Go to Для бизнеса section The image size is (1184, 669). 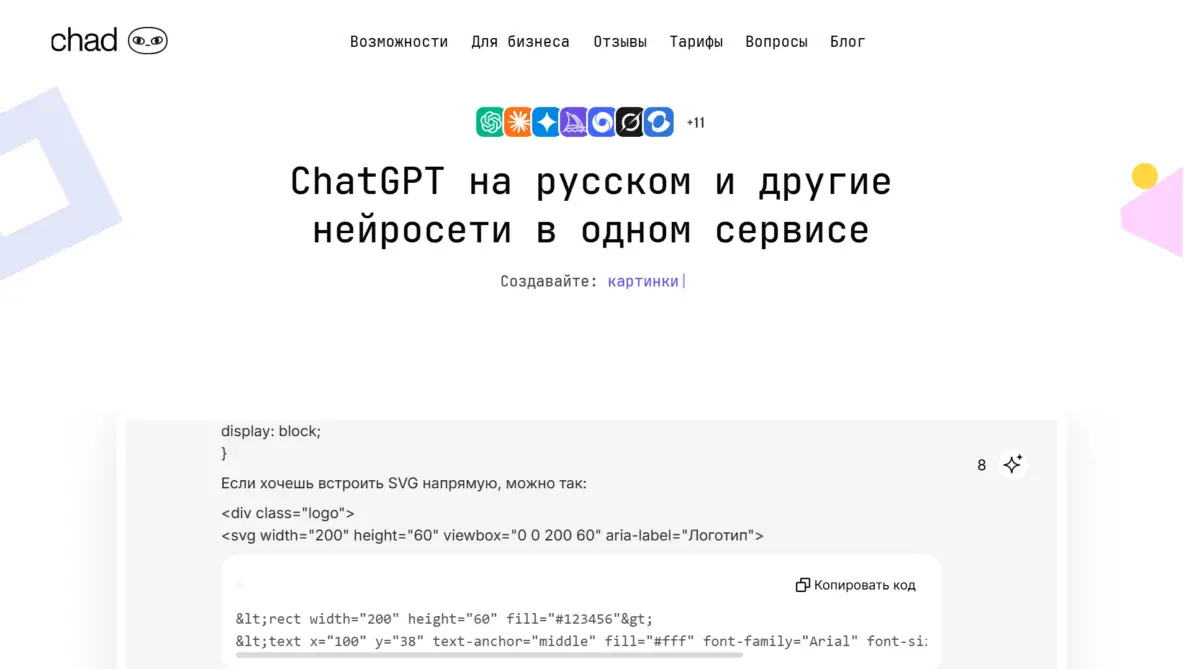point(520,42)
